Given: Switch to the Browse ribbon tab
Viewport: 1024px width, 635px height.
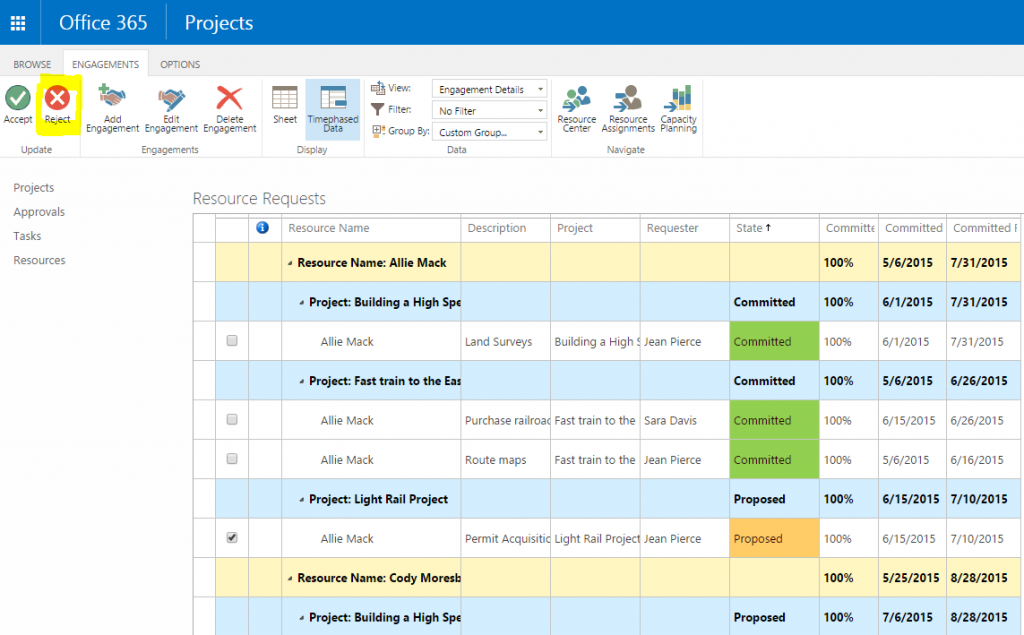Looking at the screenshot, I should (x=32, y=64).
